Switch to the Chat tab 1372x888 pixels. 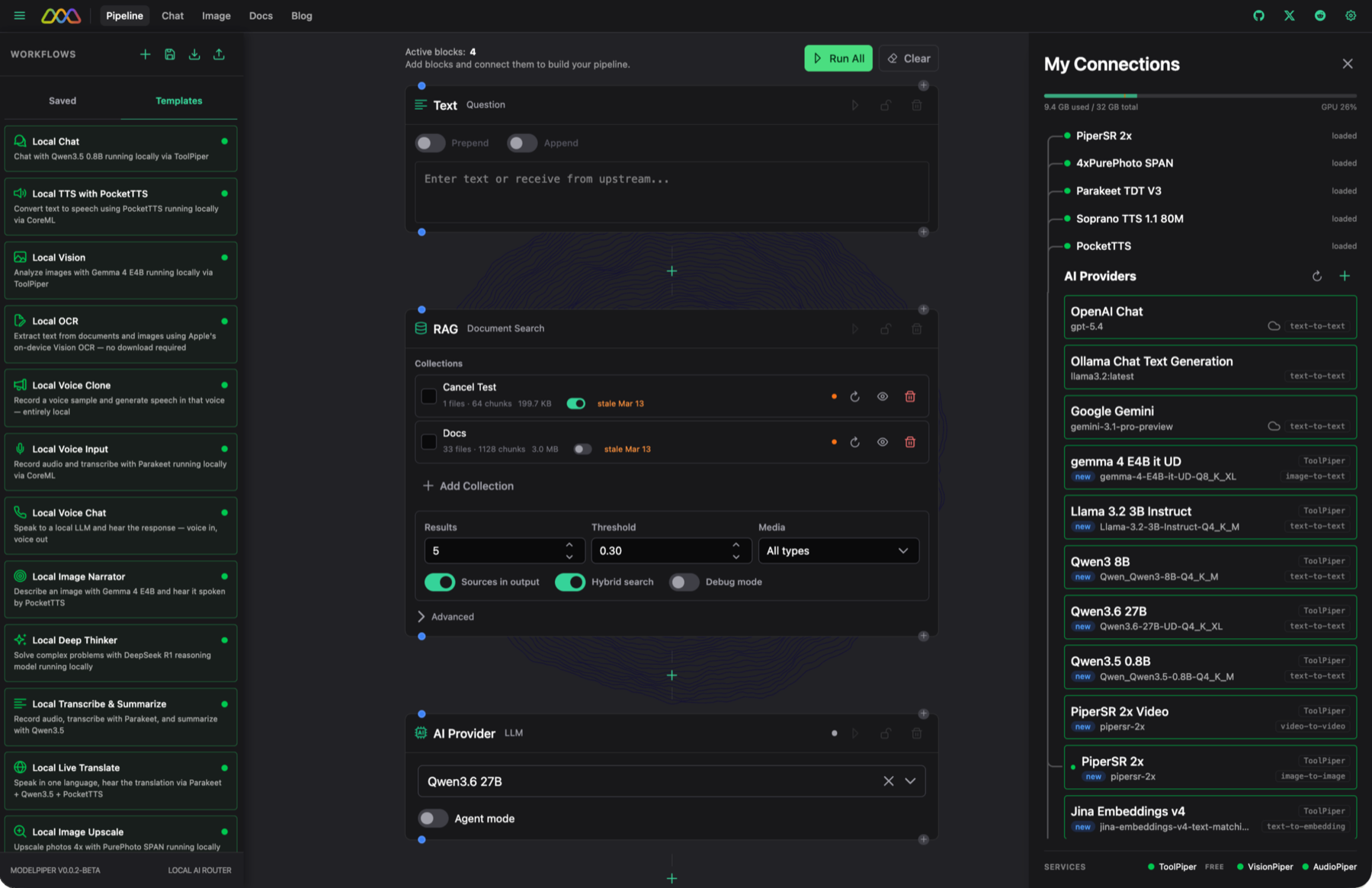pyautogui.click(x=172, y=15)
